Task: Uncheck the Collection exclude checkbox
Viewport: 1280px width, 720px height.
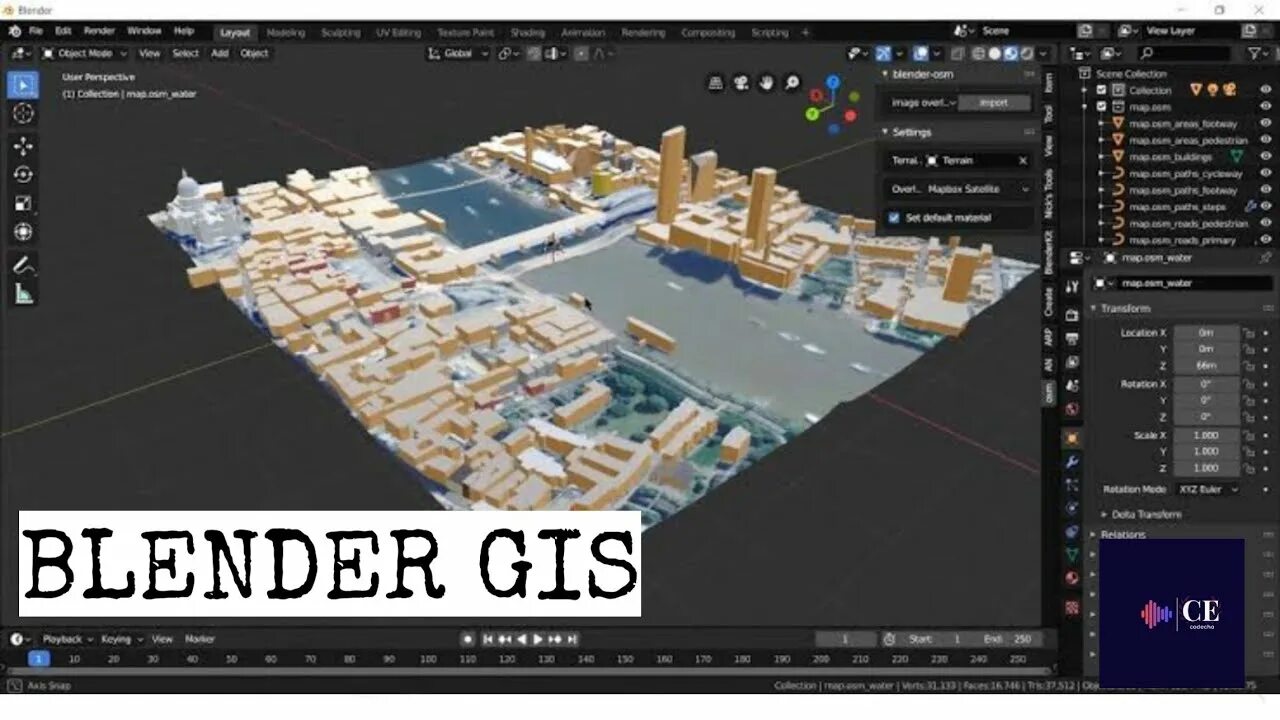Action: point(1101,90)
